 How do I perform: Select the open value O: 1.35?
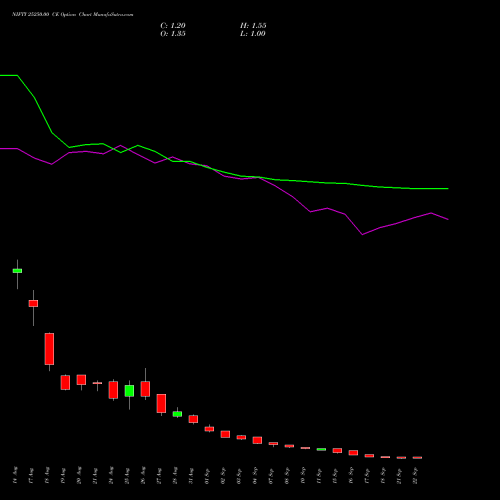[x=173, y=34]
